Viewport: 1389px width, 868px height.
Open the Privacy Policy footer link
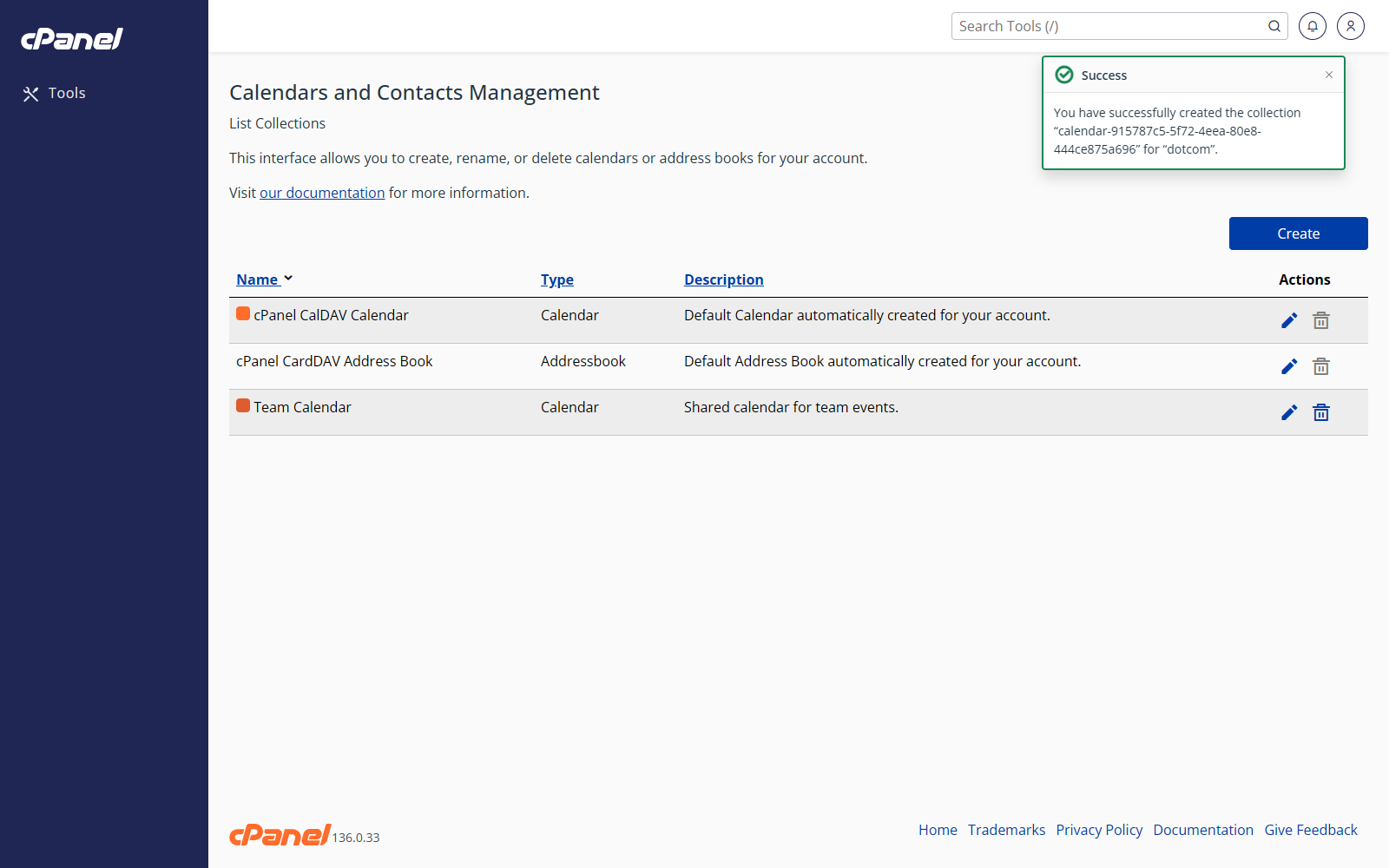tap(1099, 830)
